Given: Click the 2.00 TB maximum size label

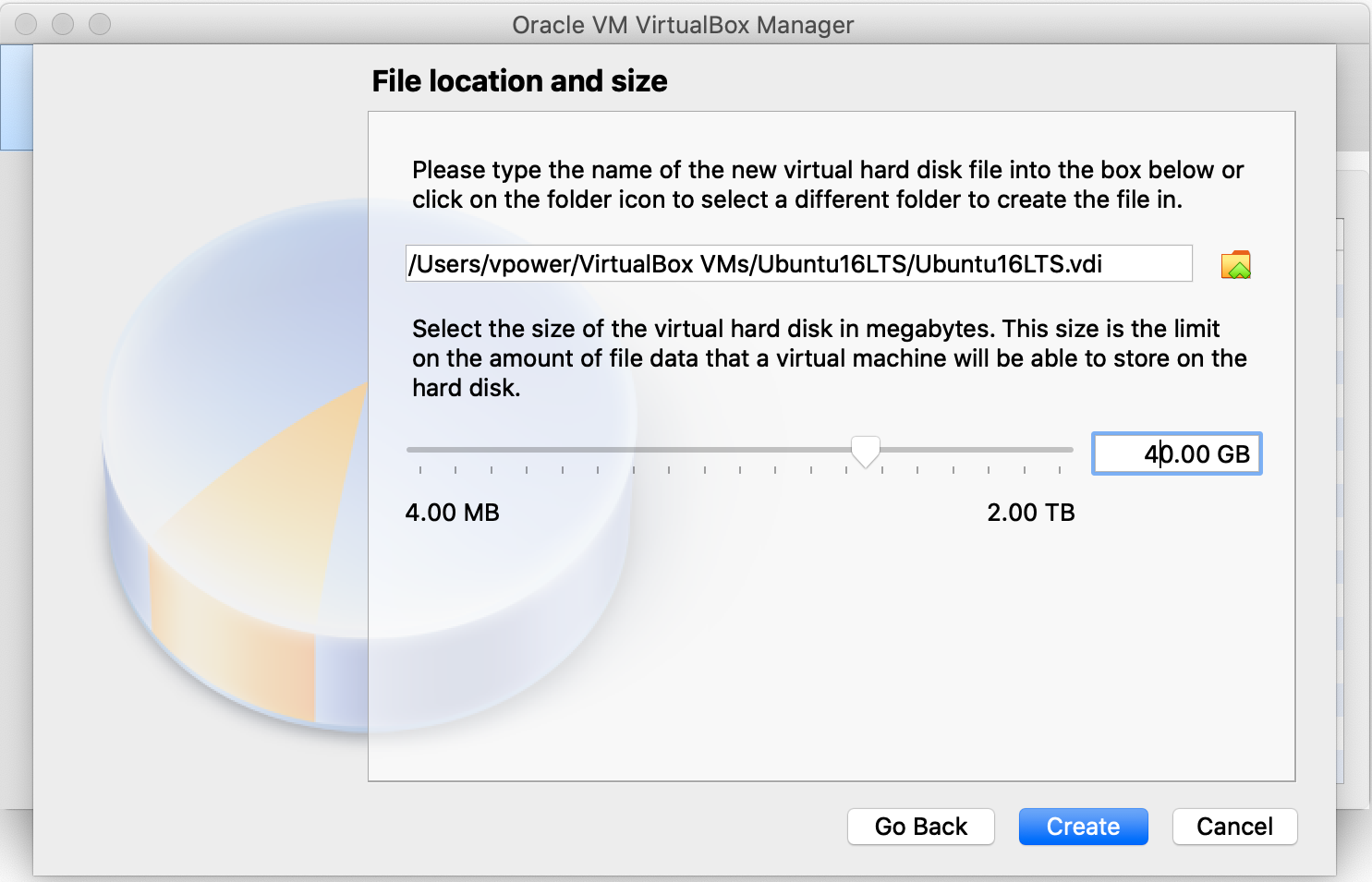Looking at the screenshot, I should (x=1031, y=513).
